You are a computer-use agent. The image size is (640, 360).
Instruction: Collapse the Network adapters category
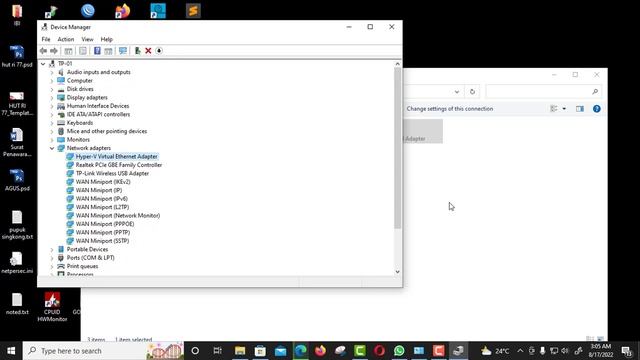[52, 148]
